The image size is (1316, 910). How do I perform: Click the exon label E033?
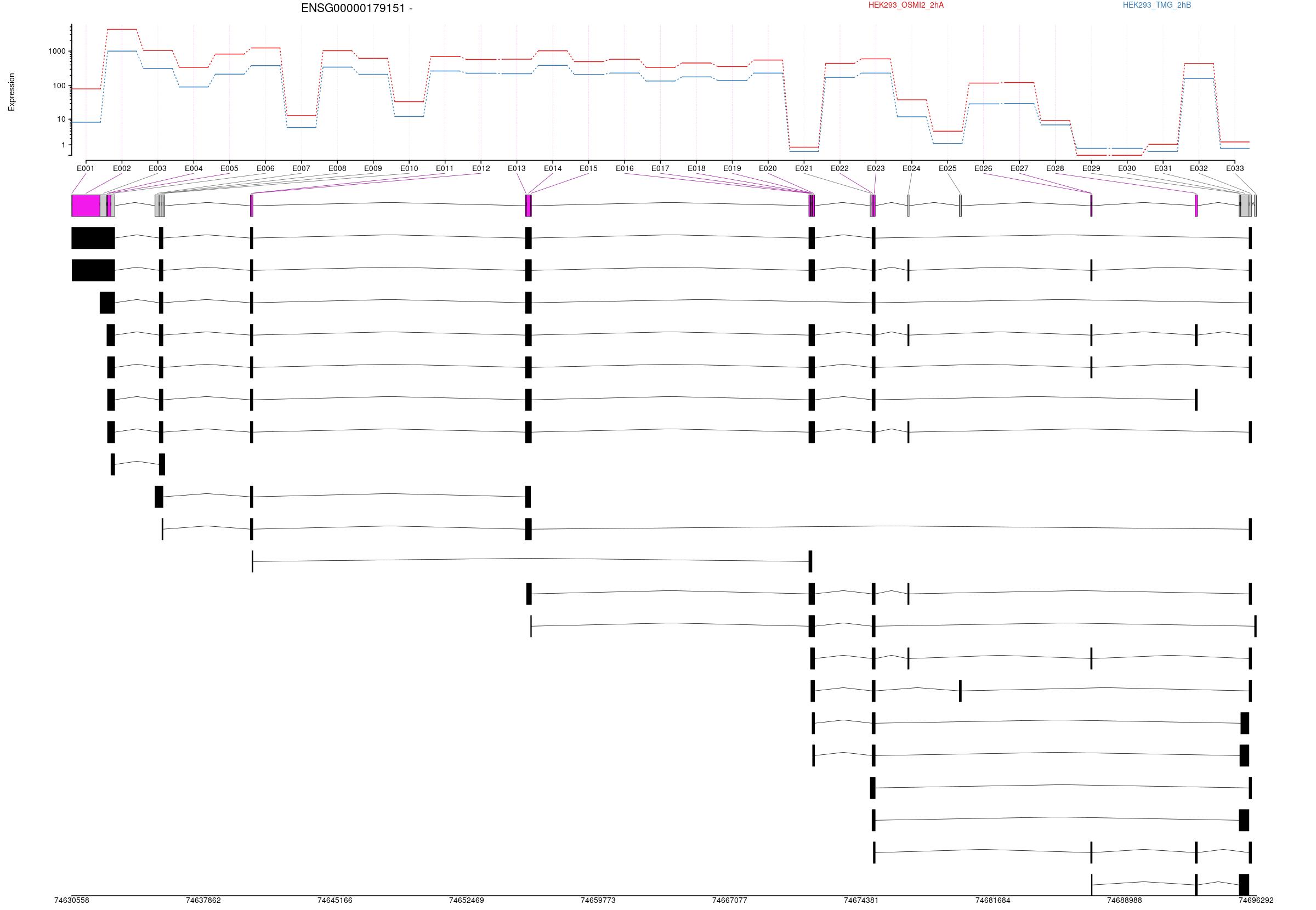pyautogui.click(x=1235, y=169)
